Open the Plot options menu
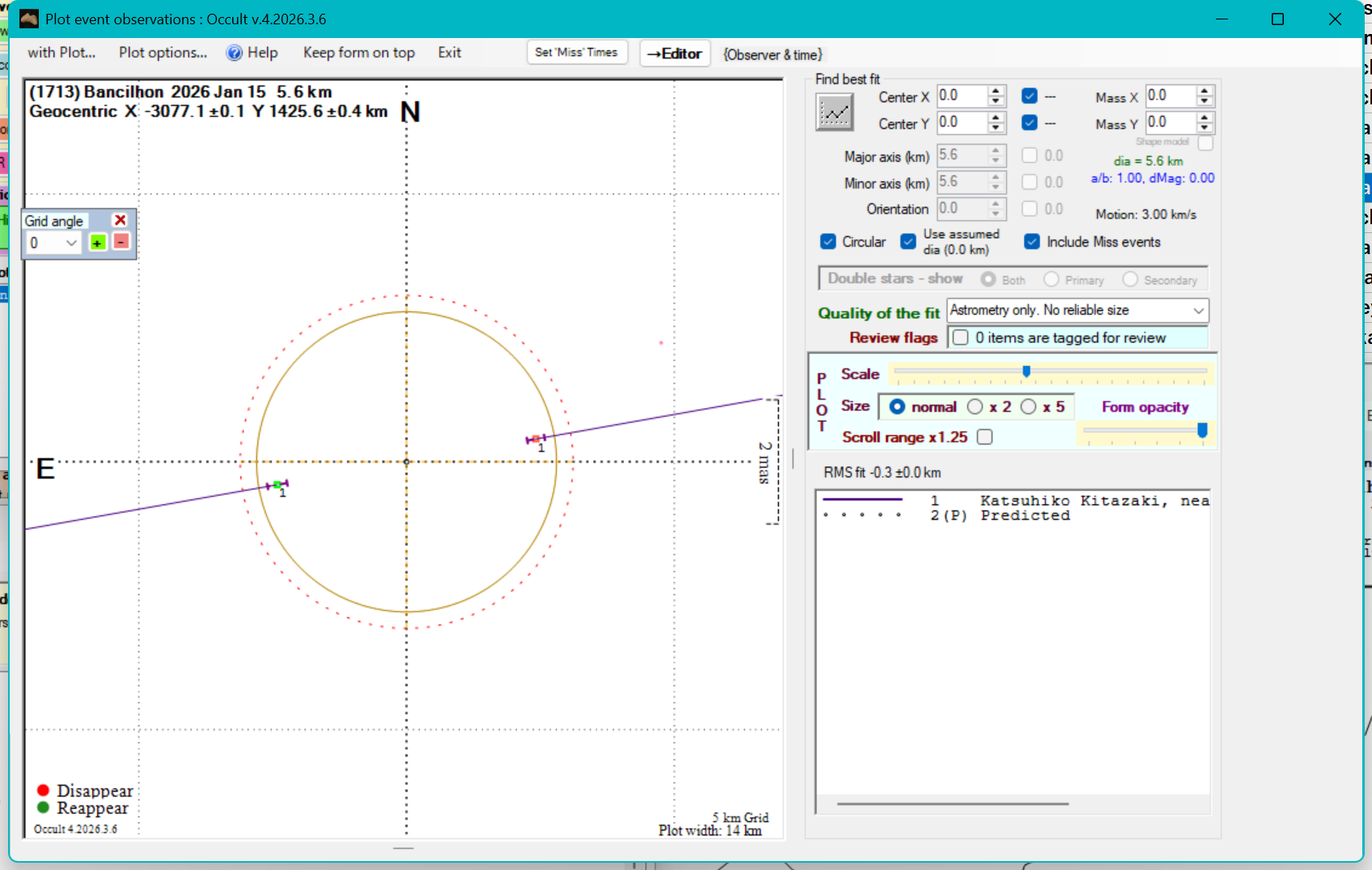The width and height of the screenshot is (1372, 870). 163,53
